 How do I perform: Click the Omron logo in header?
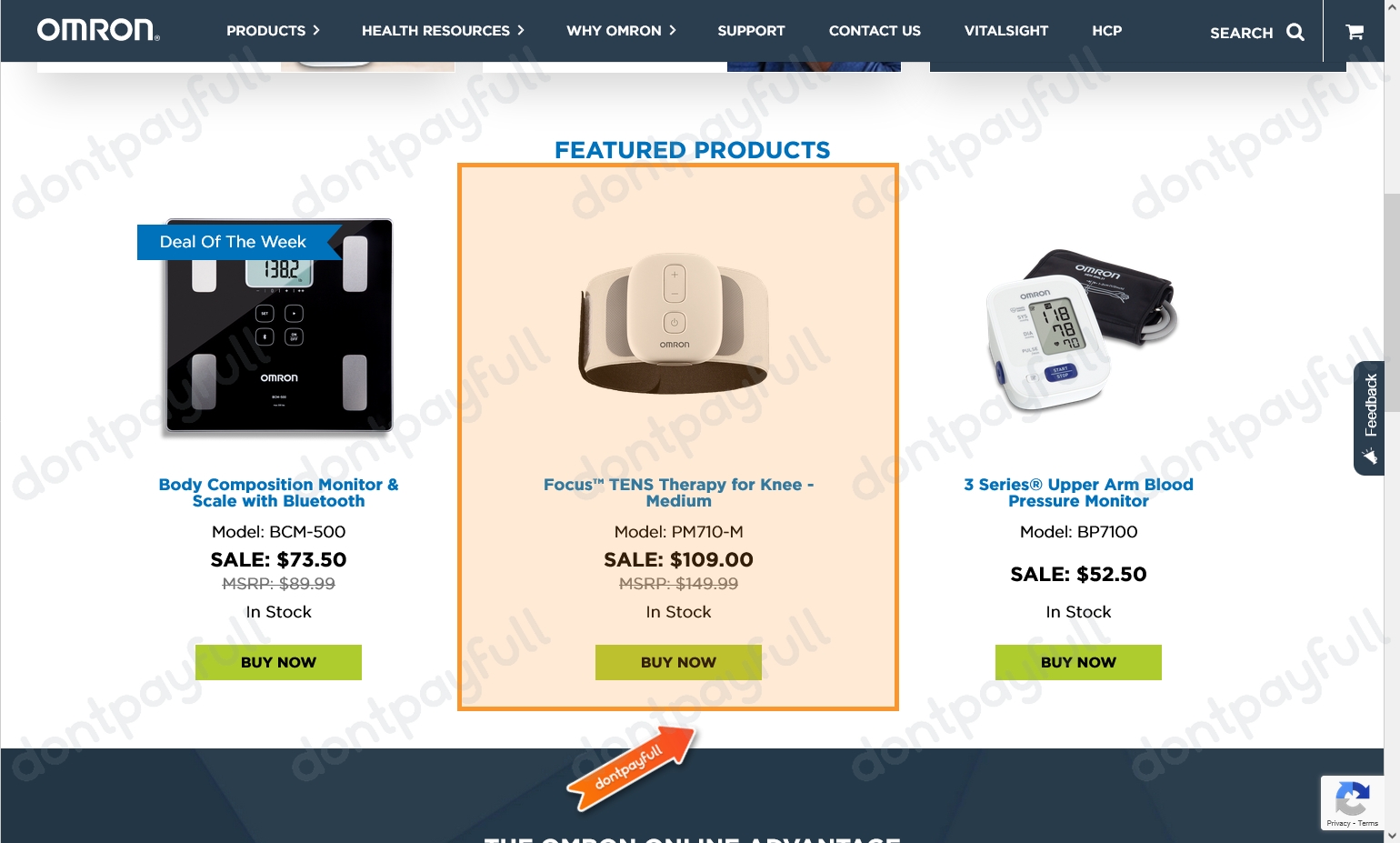pos(98,30)
